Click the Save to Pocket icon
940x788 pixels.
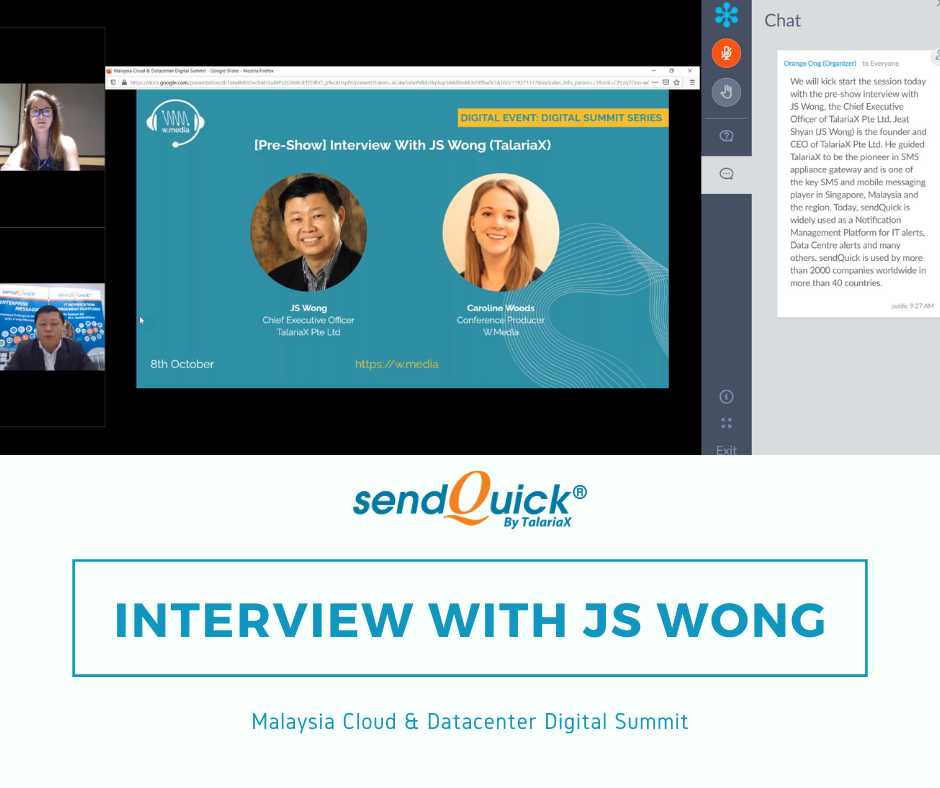coord(666,83)
